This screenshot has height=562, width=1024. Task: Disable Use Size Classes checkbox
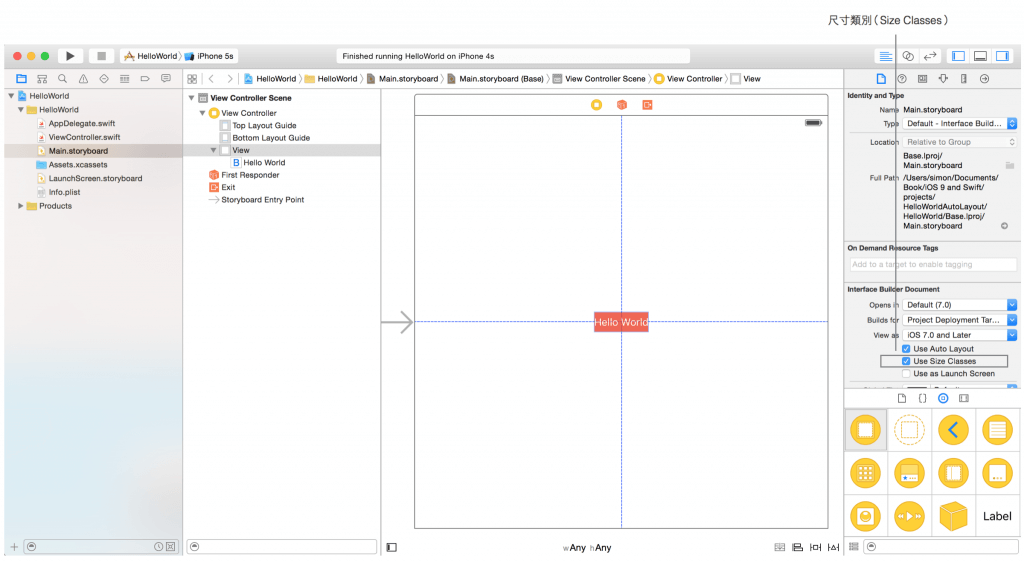click(x=906, y=361)
